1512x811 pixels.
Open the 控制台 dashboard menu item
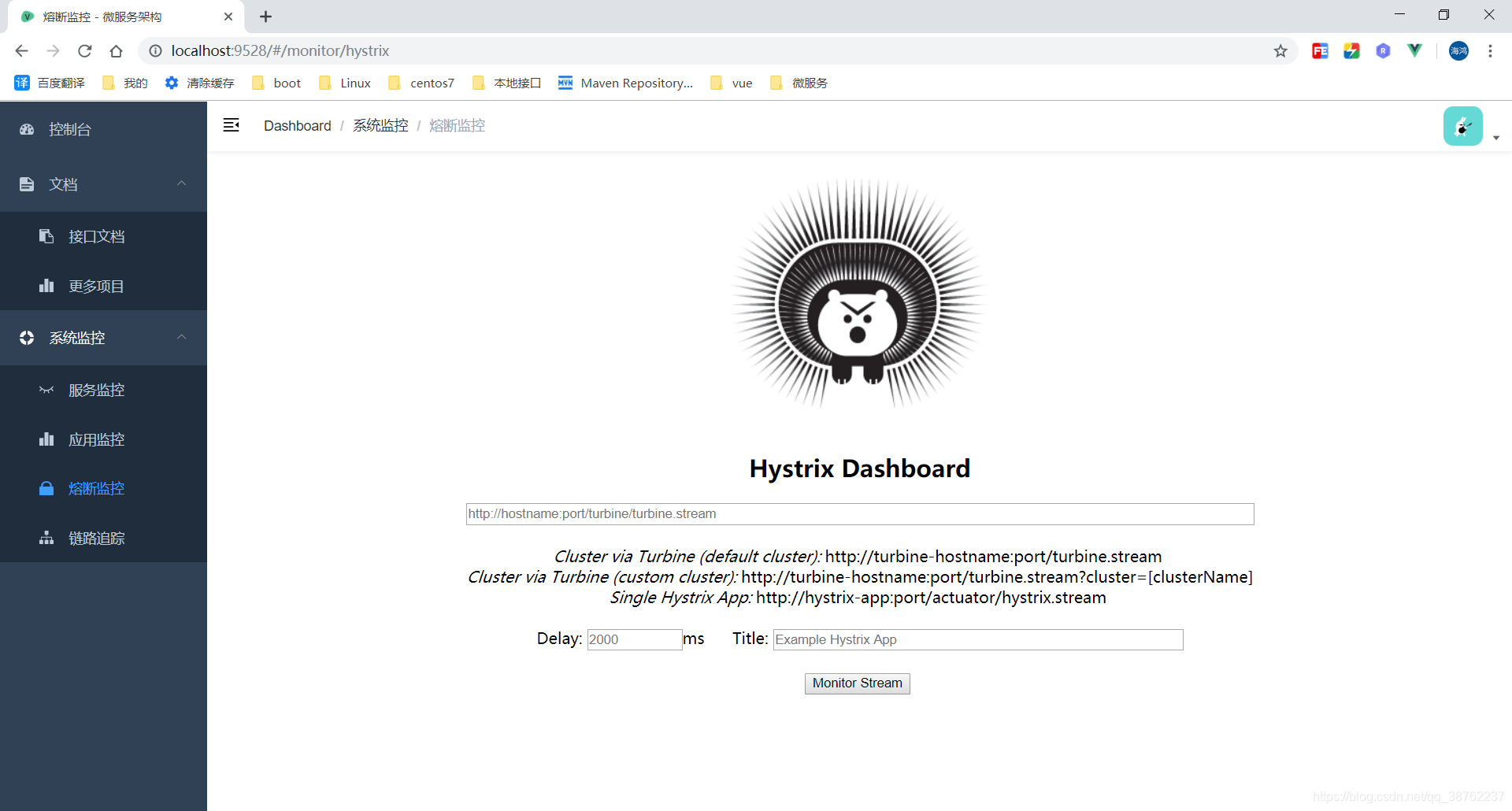click(103, 129)
